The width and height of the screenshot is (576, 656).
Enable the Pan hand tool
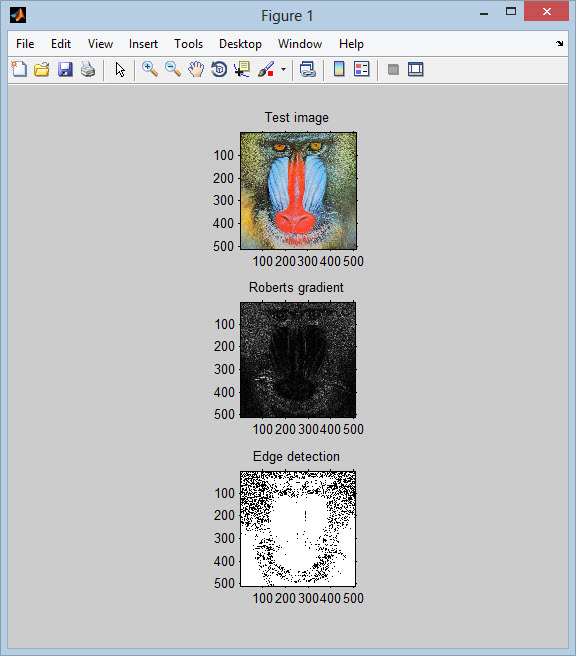tap(196, 69)
